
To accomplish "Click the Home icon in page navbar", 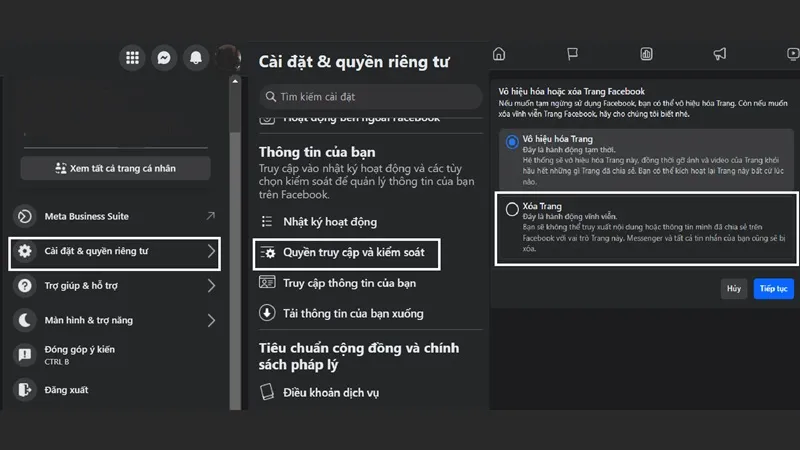I will (x=499, y=54).
